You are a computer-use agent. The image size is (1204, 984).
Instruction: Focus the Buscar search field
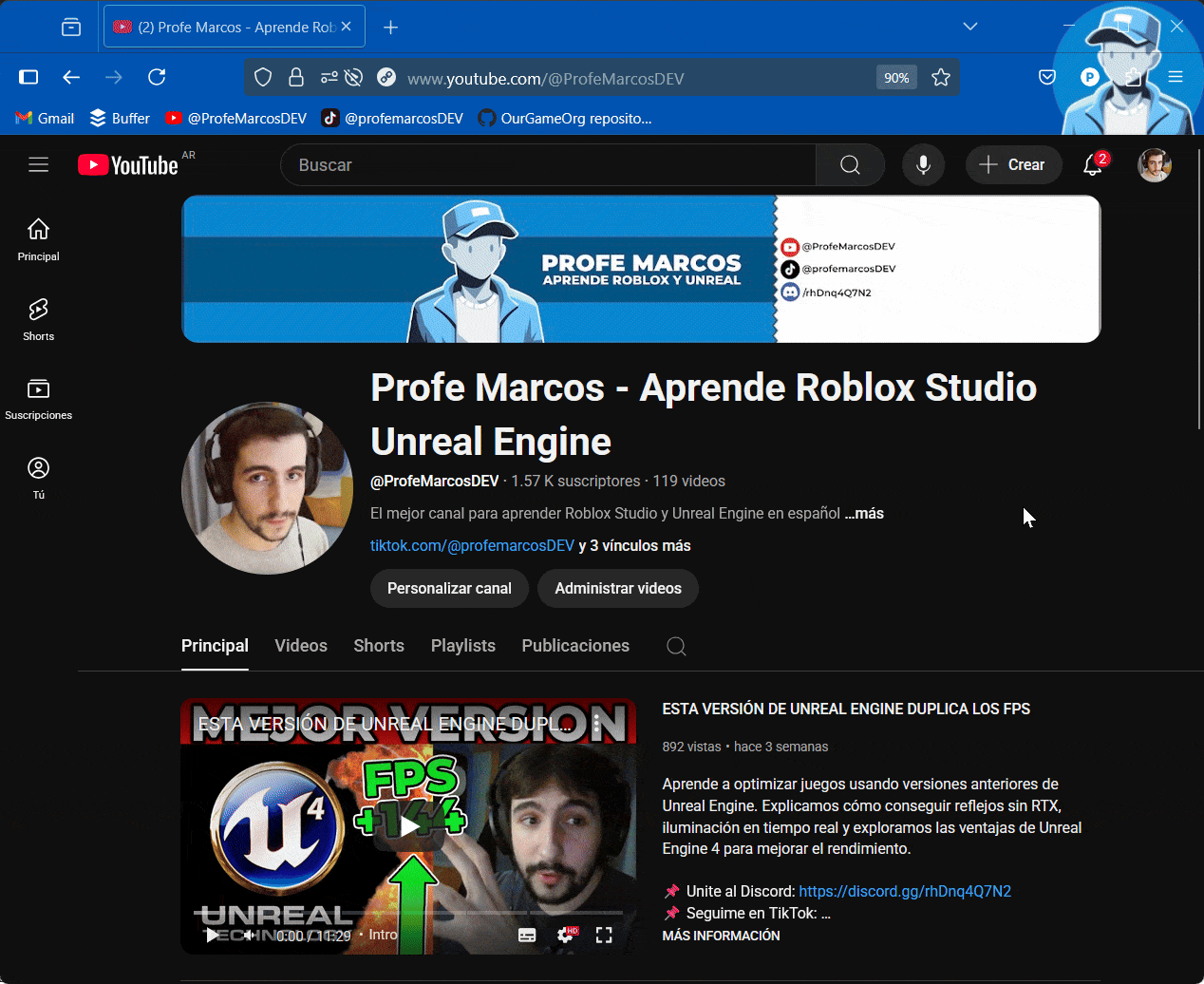pos(549,165)
